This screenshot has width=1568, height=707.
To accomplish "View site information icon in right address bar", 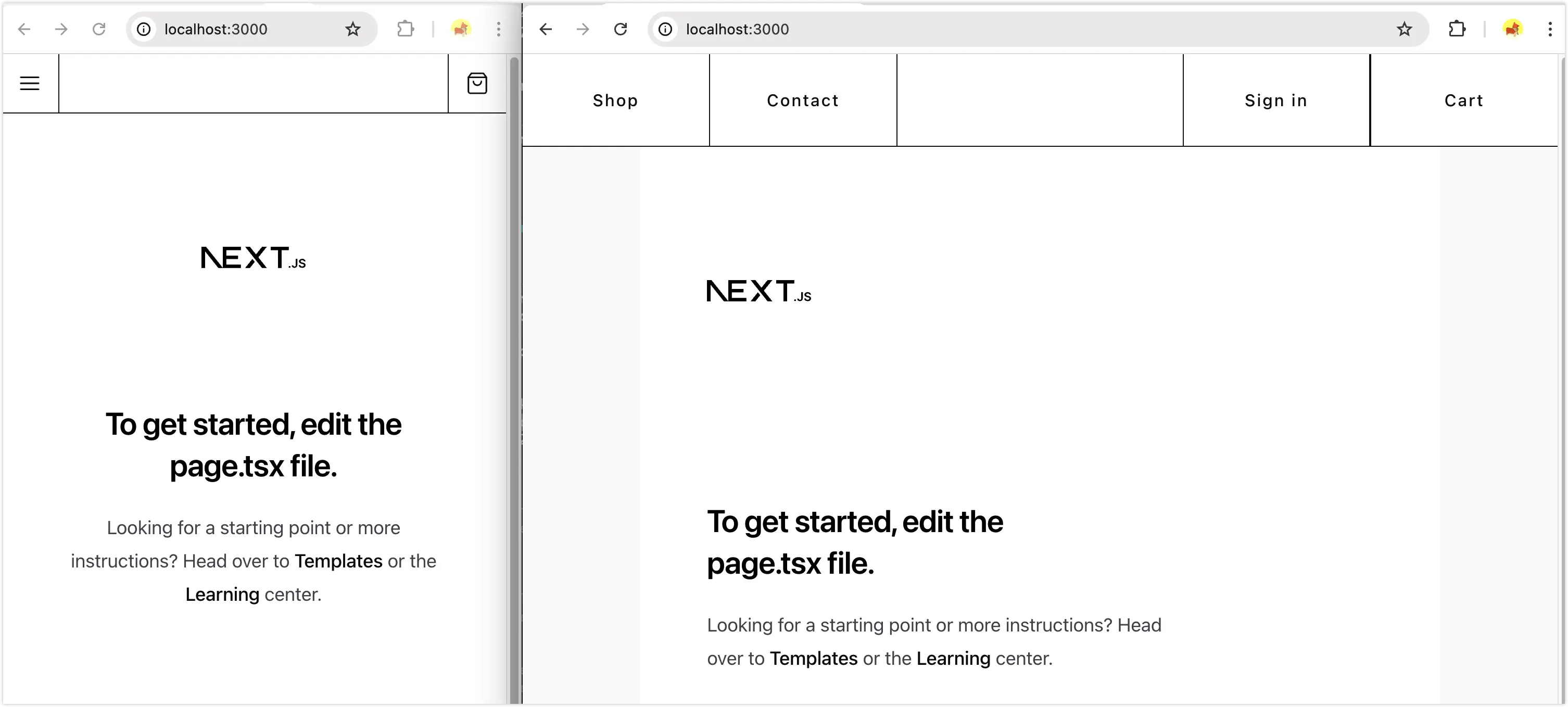I will click(666, 29).
